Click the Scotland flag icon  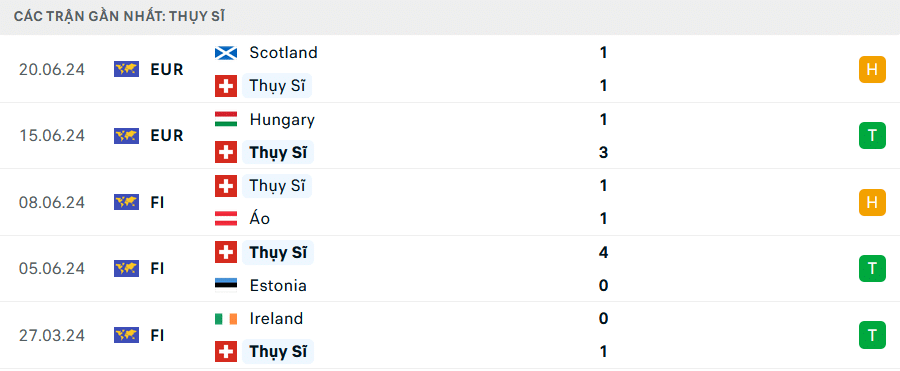click(x=226, y=53)
